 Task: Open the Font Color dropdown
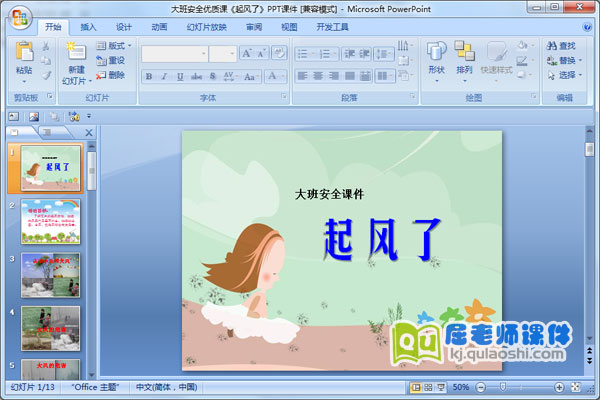tap(275, 76)
